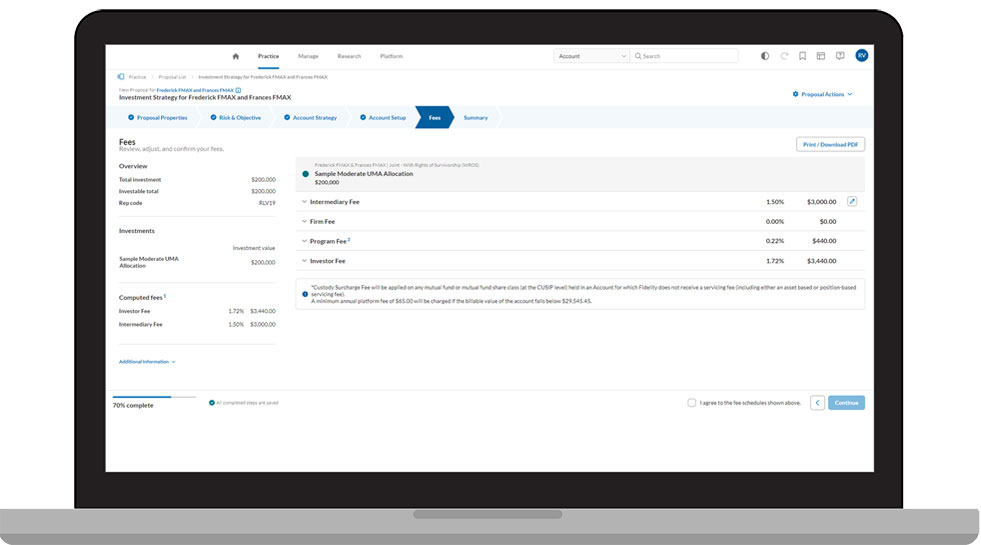Click into the Search input field
981x545 pixels.
click(x=687, y=56)
